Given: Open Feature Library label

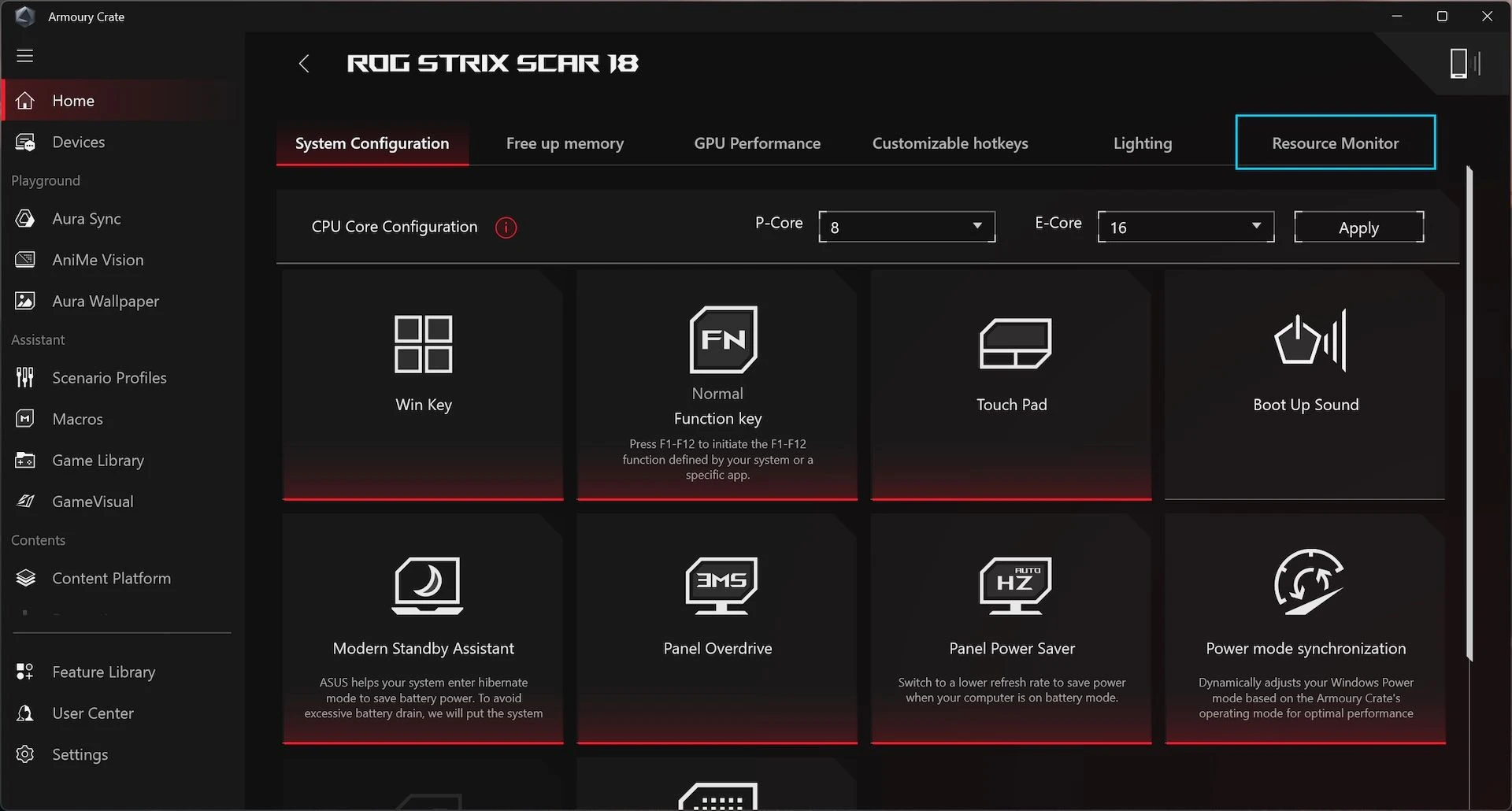Looking at the screenshot, I should (104, 672).
